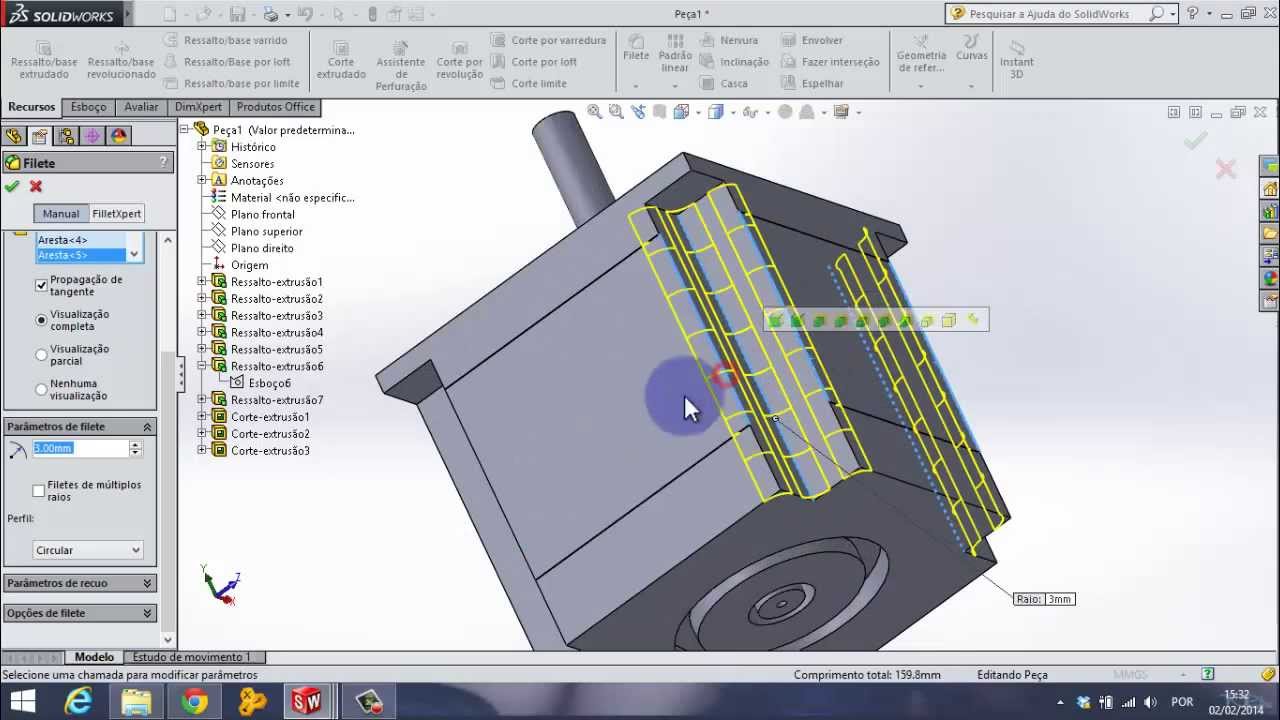Click the Zoom to area icon
This screenshot has width=1280, height=720.
click(616, 112)
